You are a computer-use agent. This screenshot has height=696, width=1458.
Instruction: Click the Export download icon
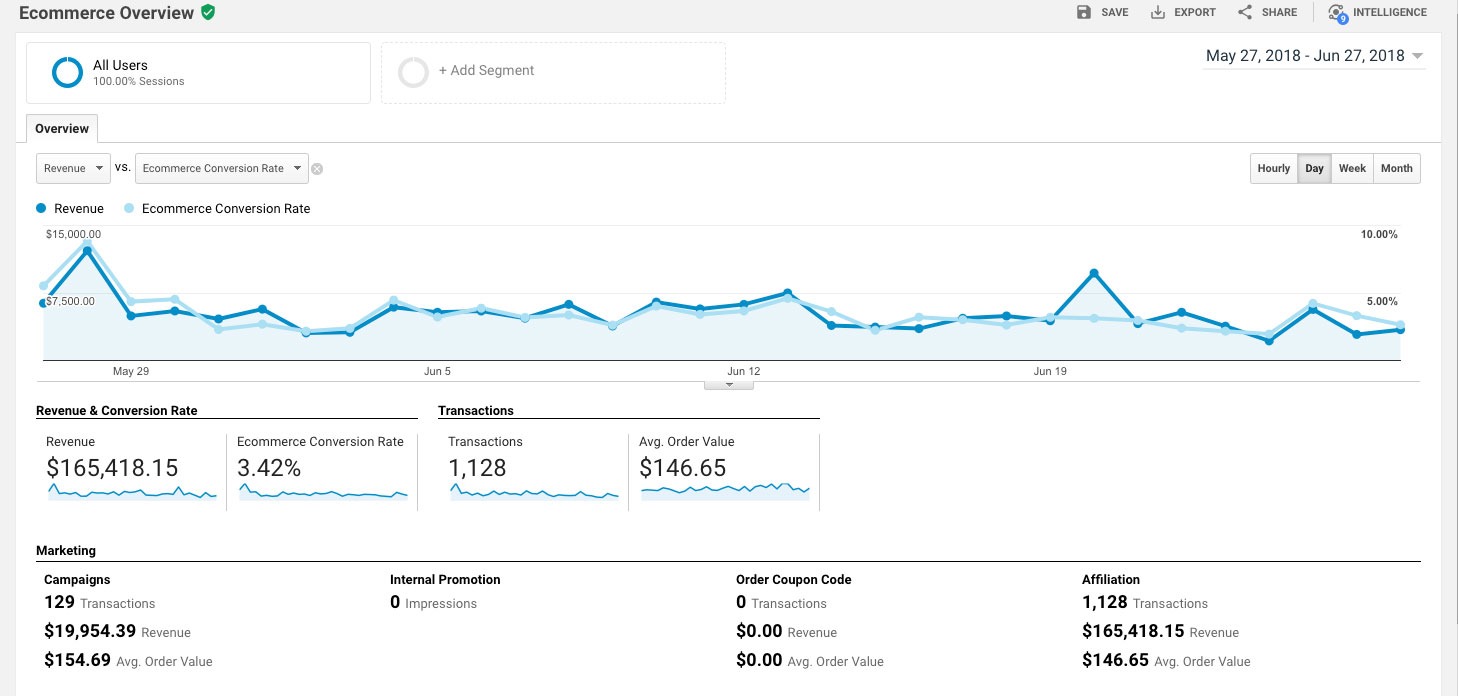pos(1158,12)
